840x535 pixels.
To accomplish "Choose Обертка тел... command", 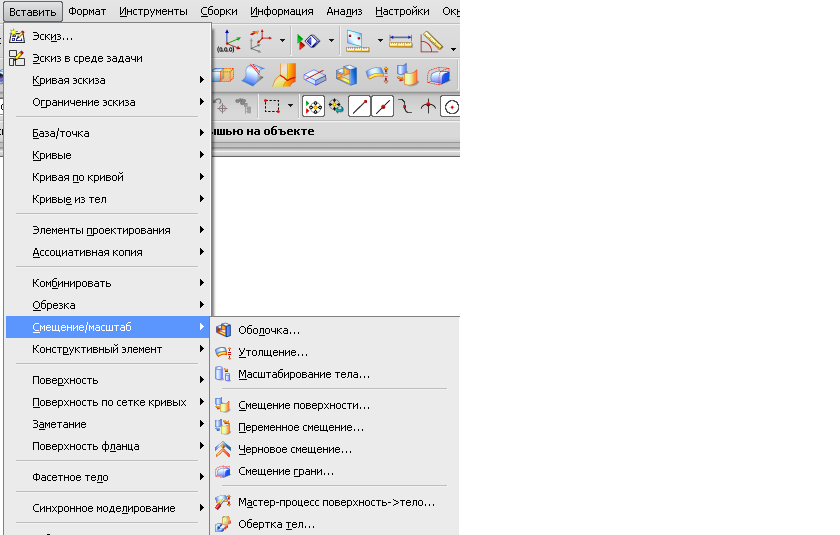I will tap(335, 524).
